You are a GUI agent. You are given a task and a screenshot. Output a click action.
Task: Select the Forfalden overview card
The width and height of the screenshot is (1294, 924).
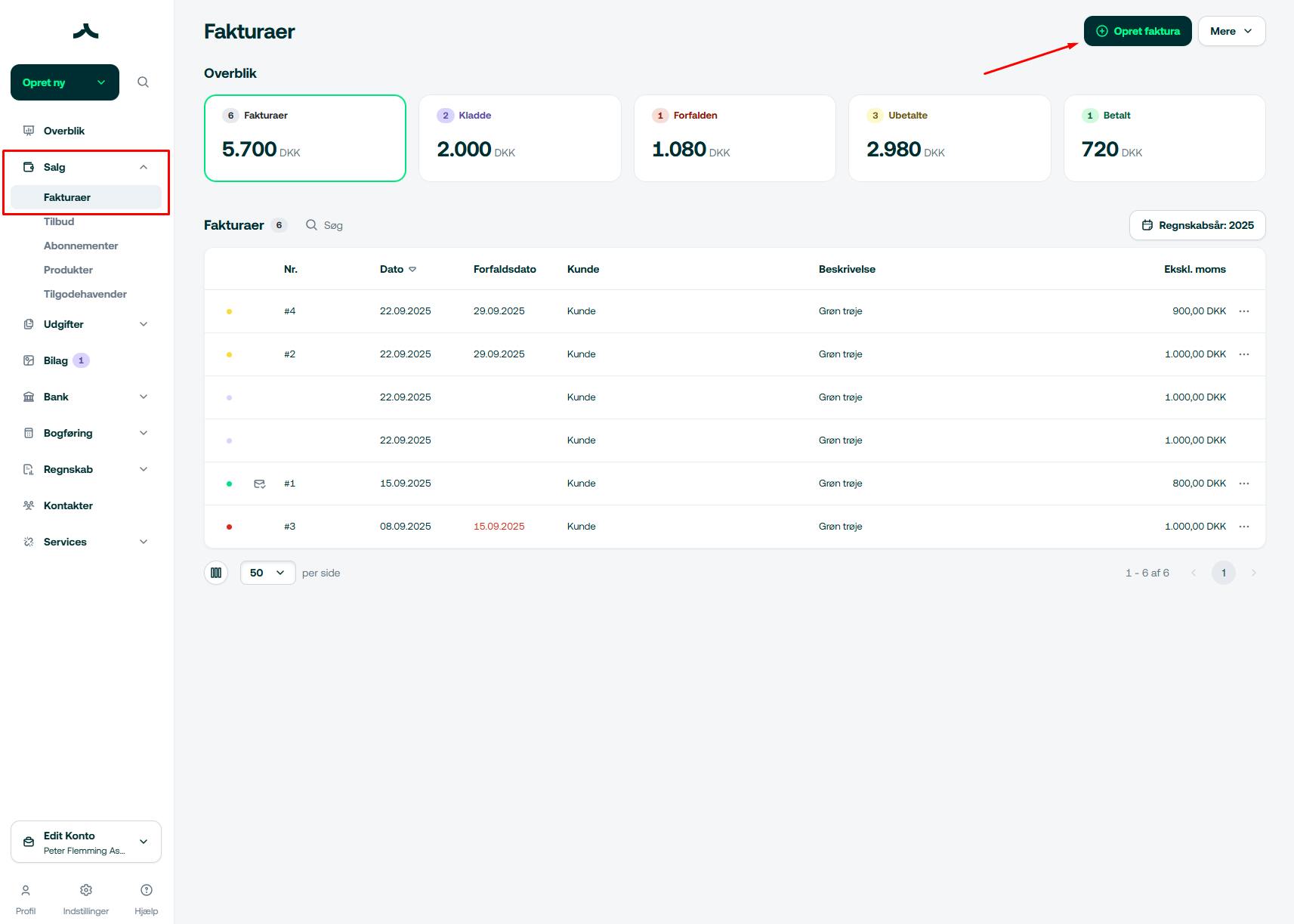coord(734,138)
